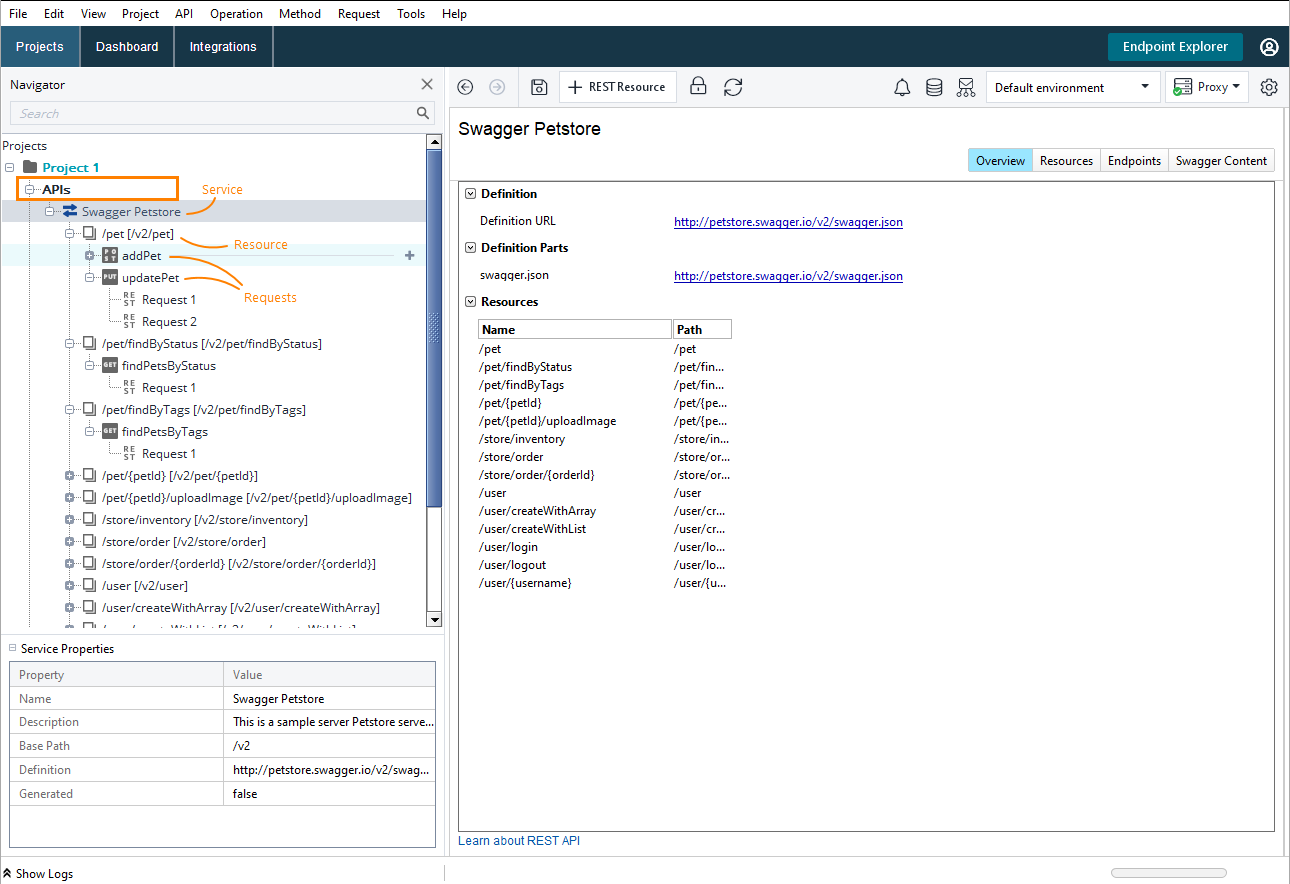Screen dimensions: 1290x884
Task: Open the user account profile icon
Action: (1269, 47)
